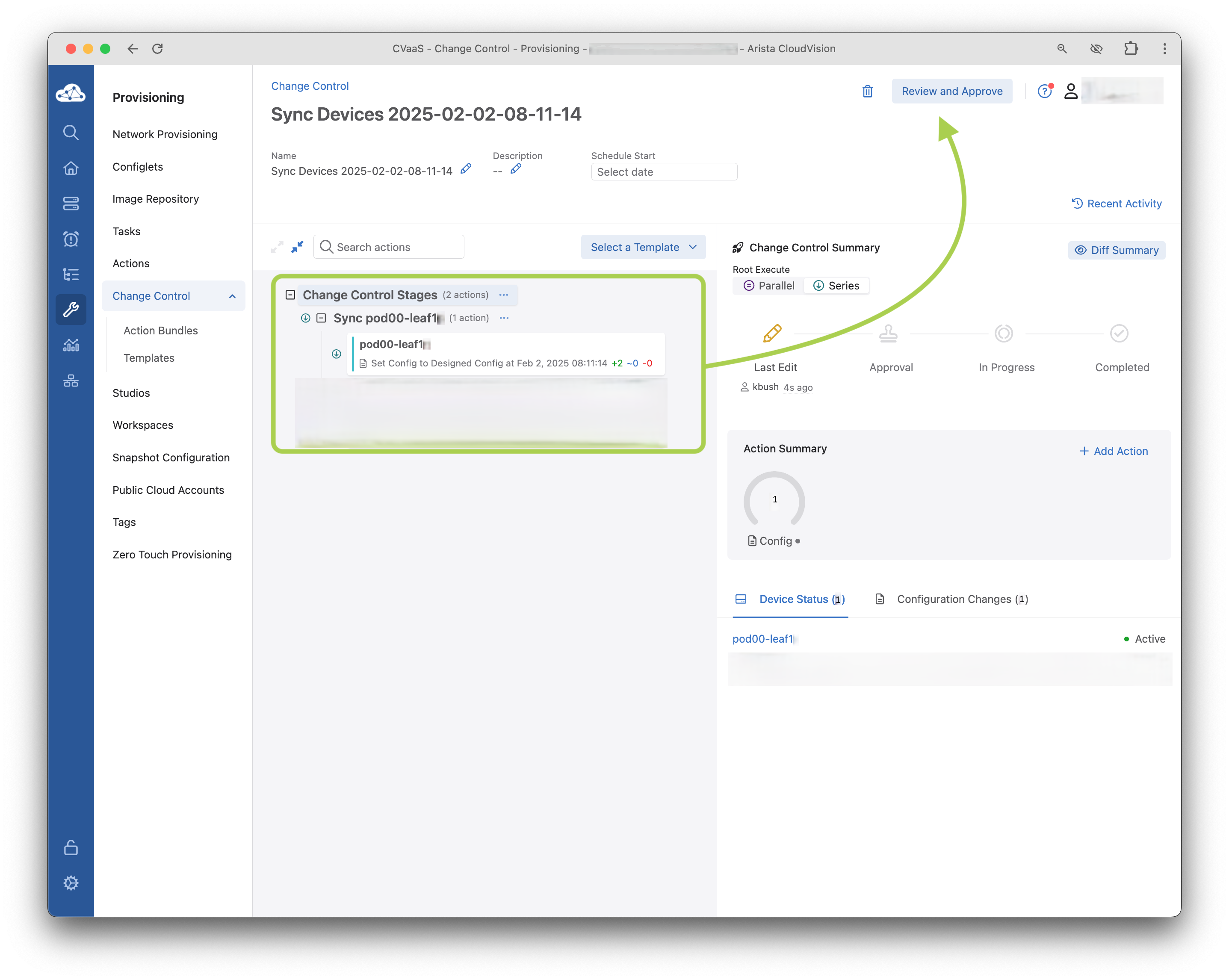Open settings gear in sidebar
Screen dimensions: 1229x980
[71, 883]
